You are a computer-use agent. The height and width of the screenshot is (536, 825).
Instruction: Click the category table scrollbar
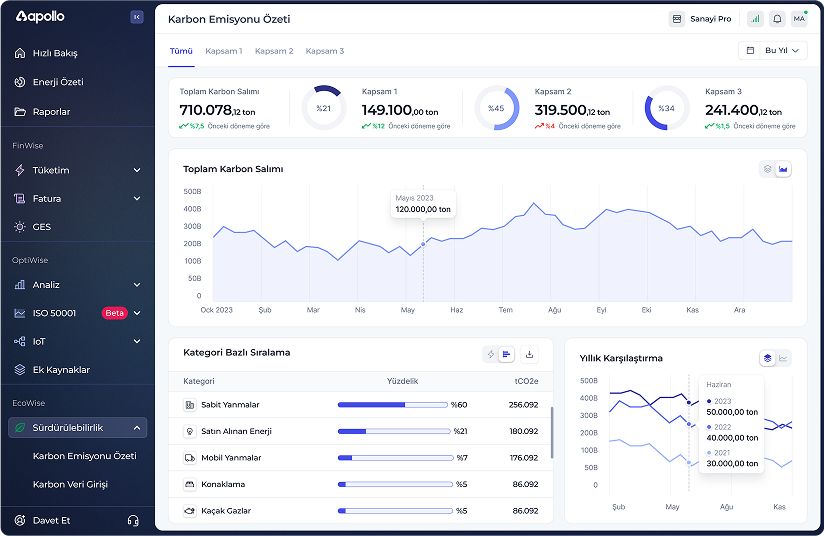click(x=551, y=432)
